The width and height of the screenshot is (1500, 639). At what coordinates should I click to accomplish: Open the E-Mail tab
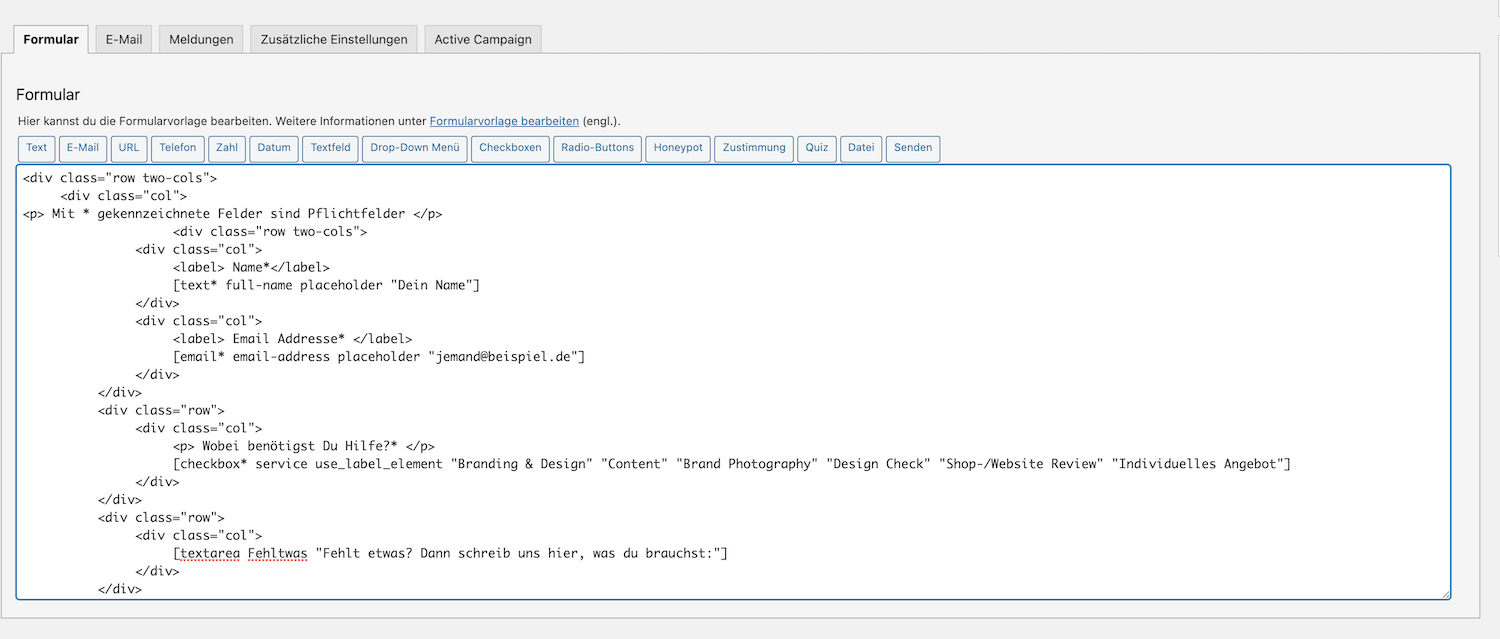tap(124, 40)
